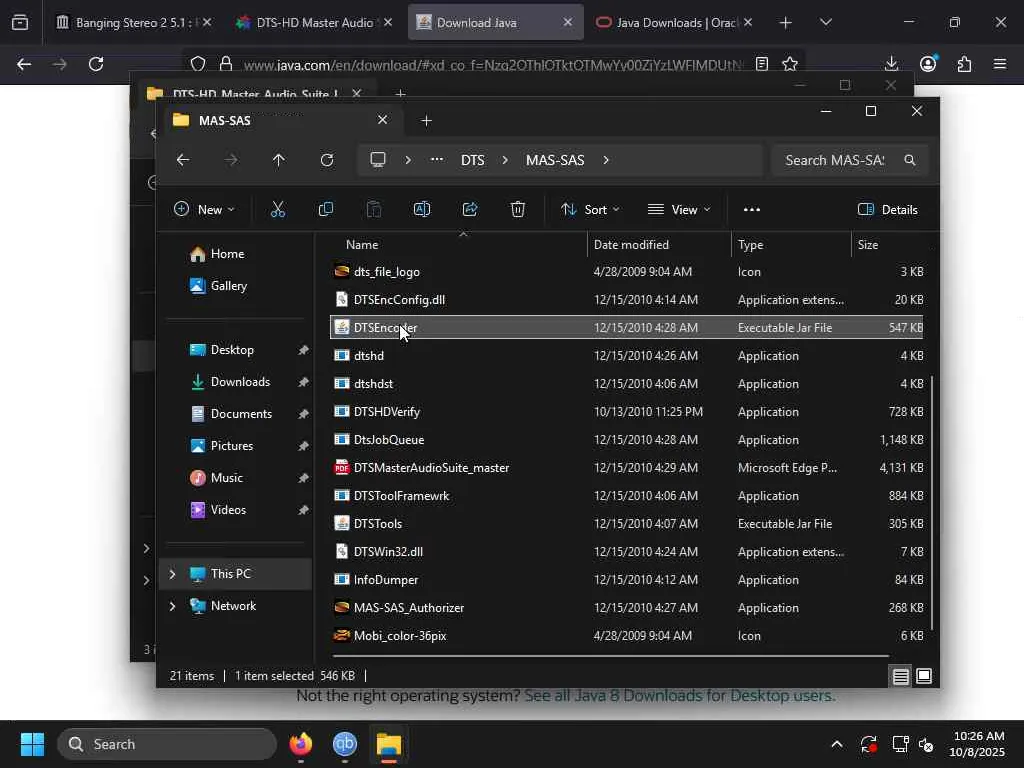Click the computer icon in Explorer address bar
The width and height of the screenshot is (1024, 768).
tap(377, 160)
